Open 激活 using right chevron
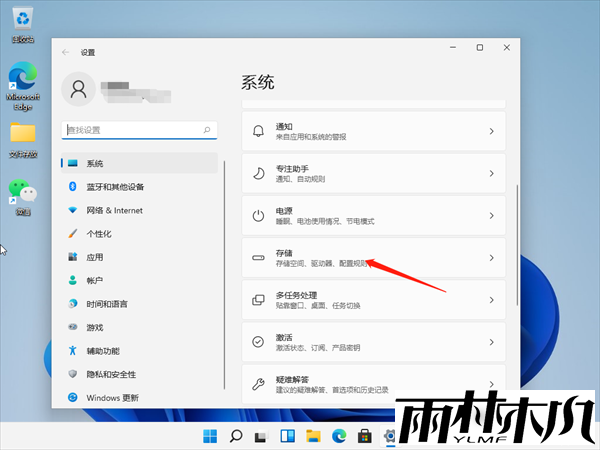Viewport: 600px width, 450px height. coord(491,342)
